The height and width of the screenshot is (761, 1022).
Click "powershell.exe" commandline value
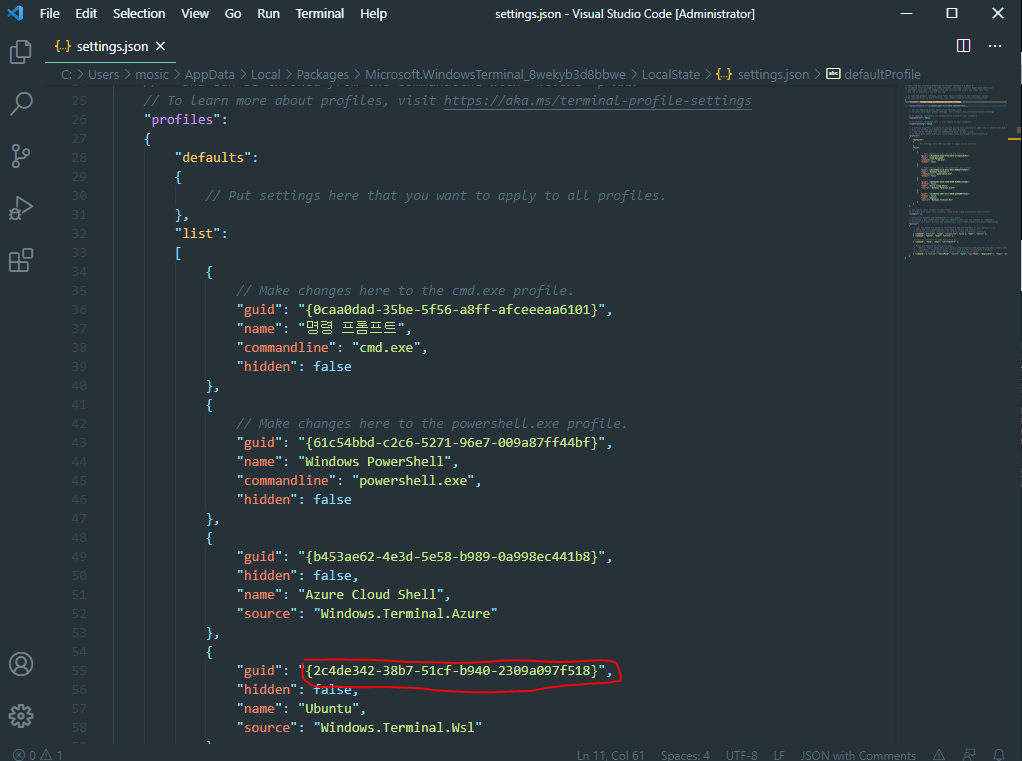click(x=413, y=480)
